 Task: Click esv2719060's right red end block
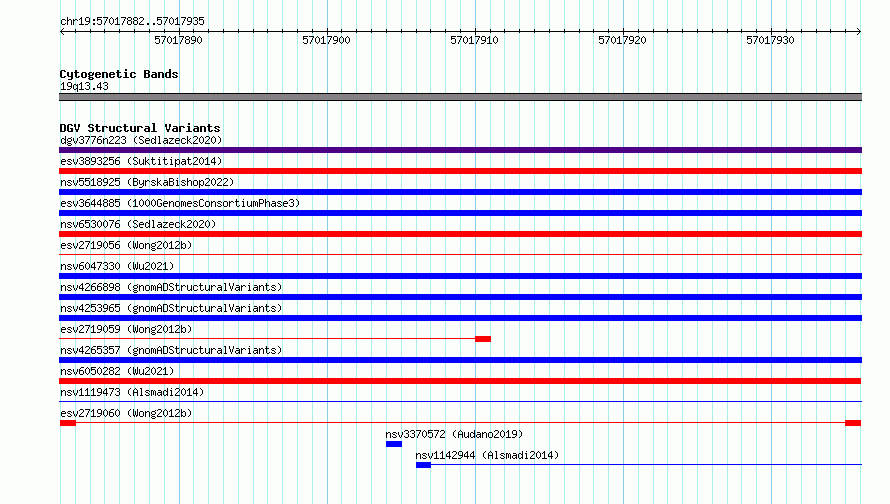(853, 423)
